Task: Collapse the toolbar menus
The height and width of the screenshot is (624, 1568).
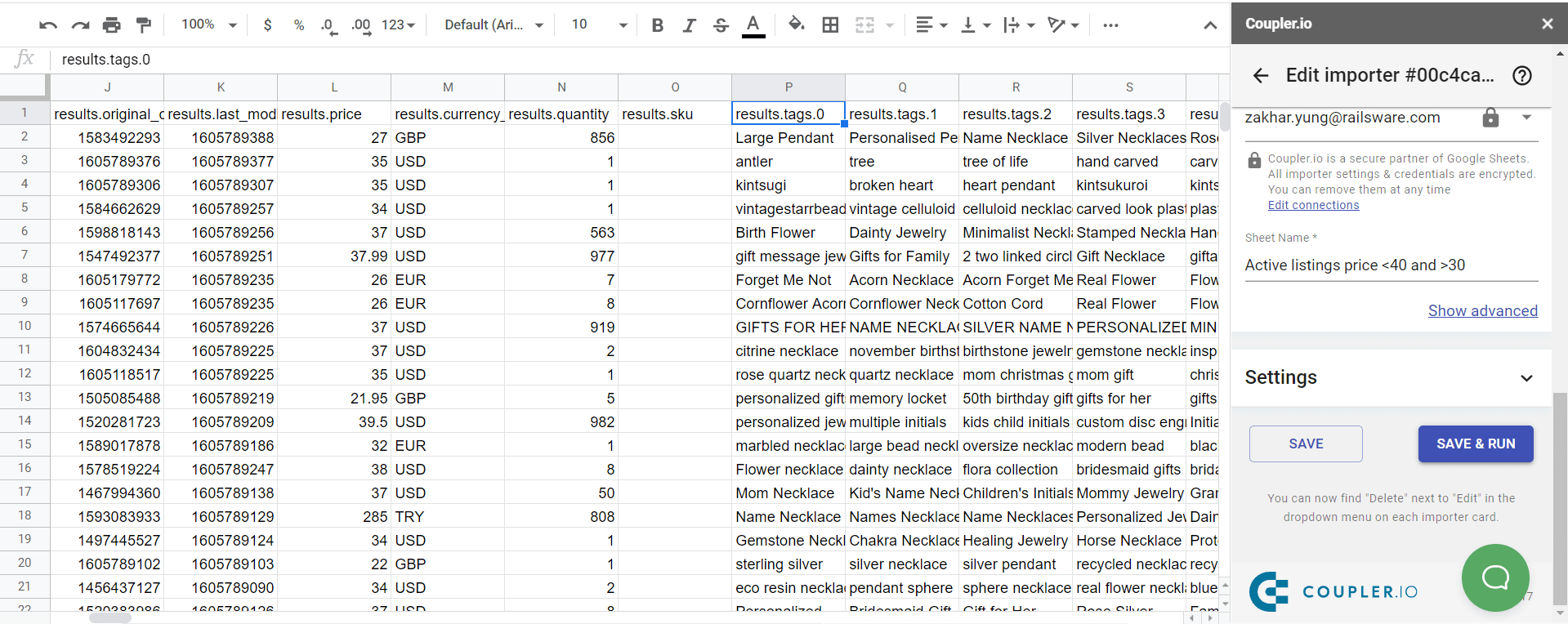Action: tap(1210, 25)
